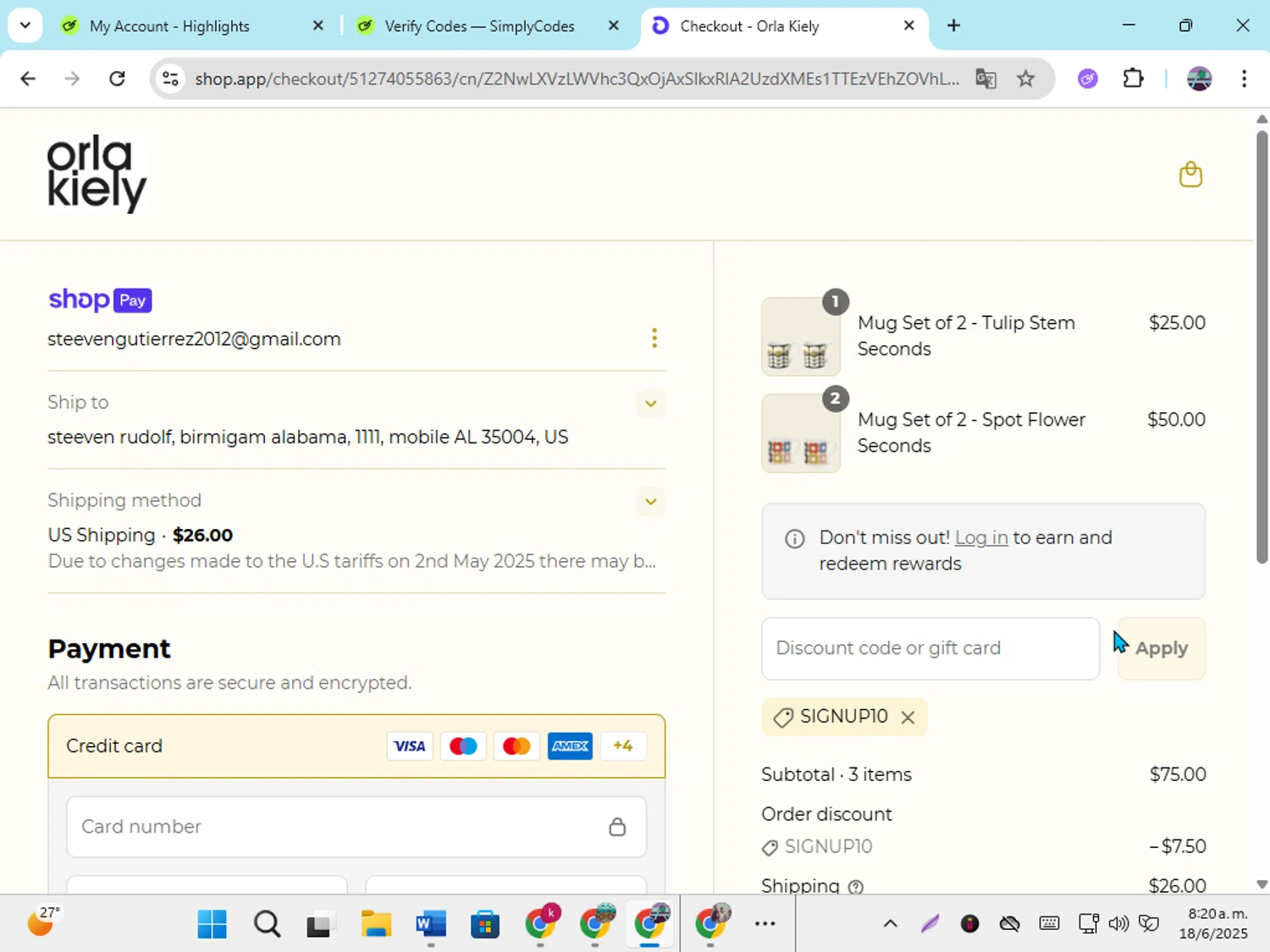Viewport: 1270px width, 952px height.
Task: Open the Tulip Stem mug set thumbnail
Action: pos(800,337)
